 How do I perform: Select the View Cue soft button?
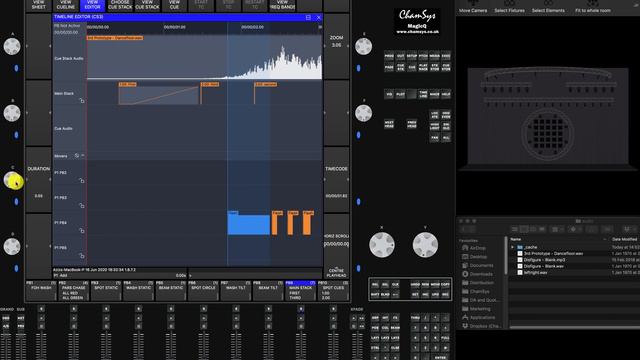(x=174, y=5)
